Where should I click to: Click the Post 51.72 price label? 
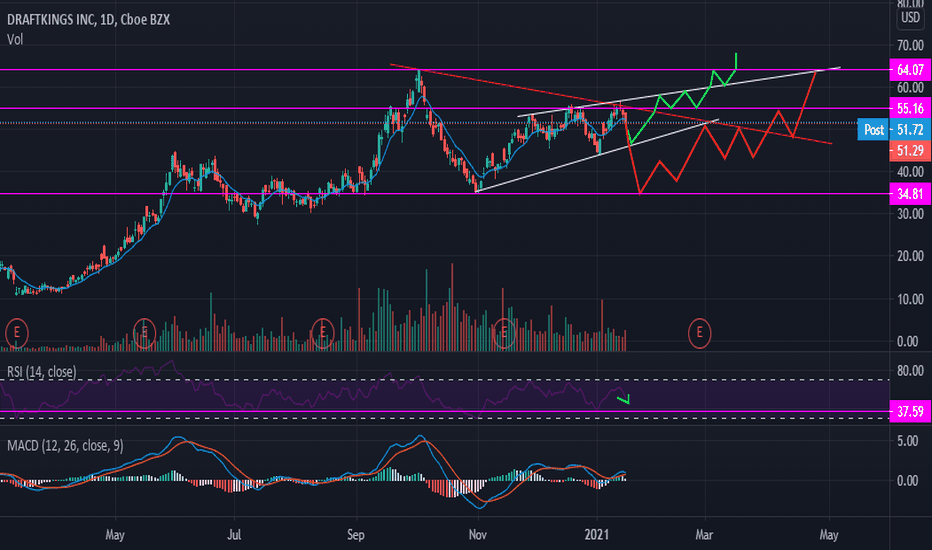(x=894, y=130)
